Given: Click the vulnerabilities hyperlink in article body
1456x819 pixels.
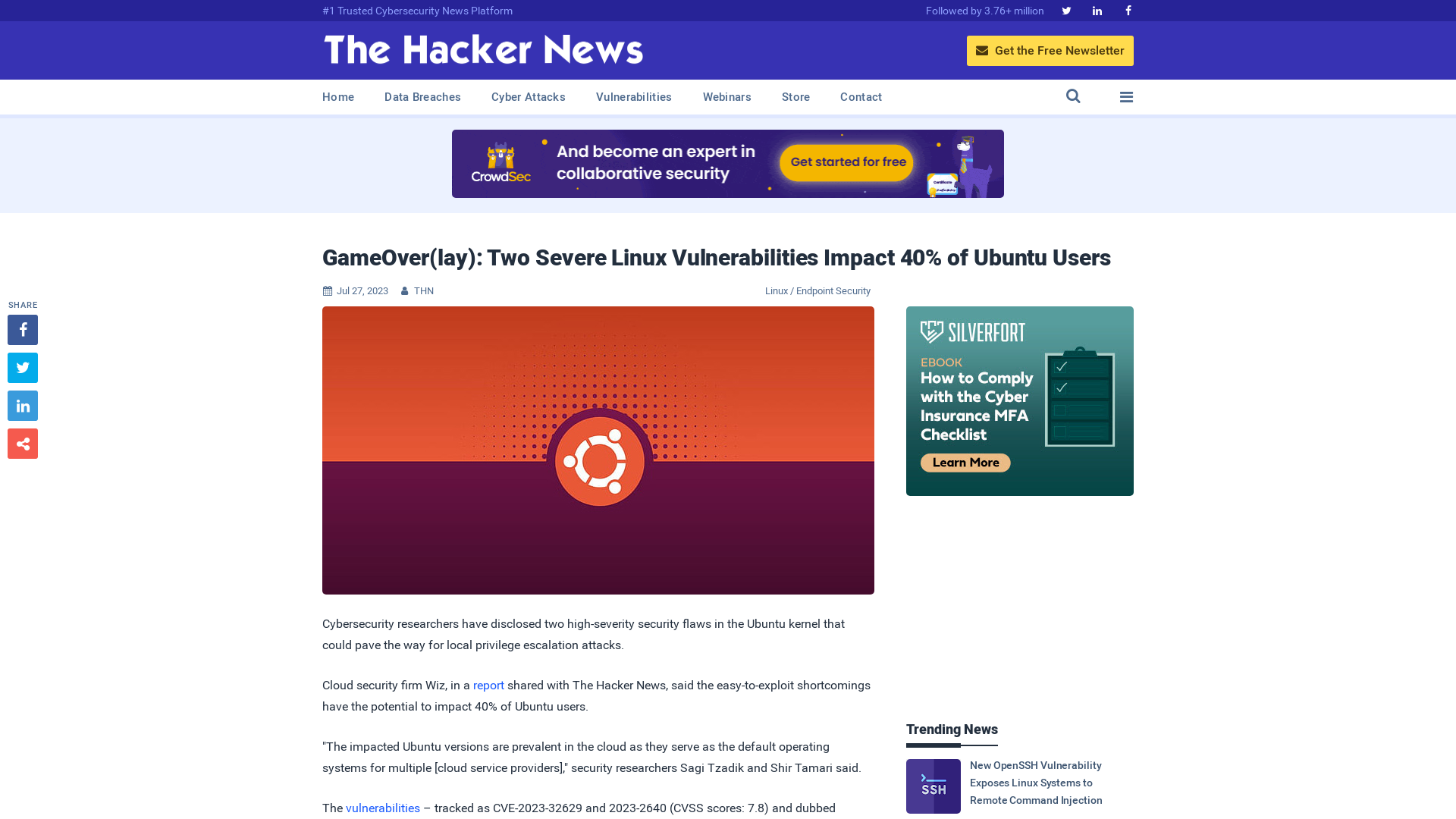Looking at the screenshot, I should tap(383, 807).
